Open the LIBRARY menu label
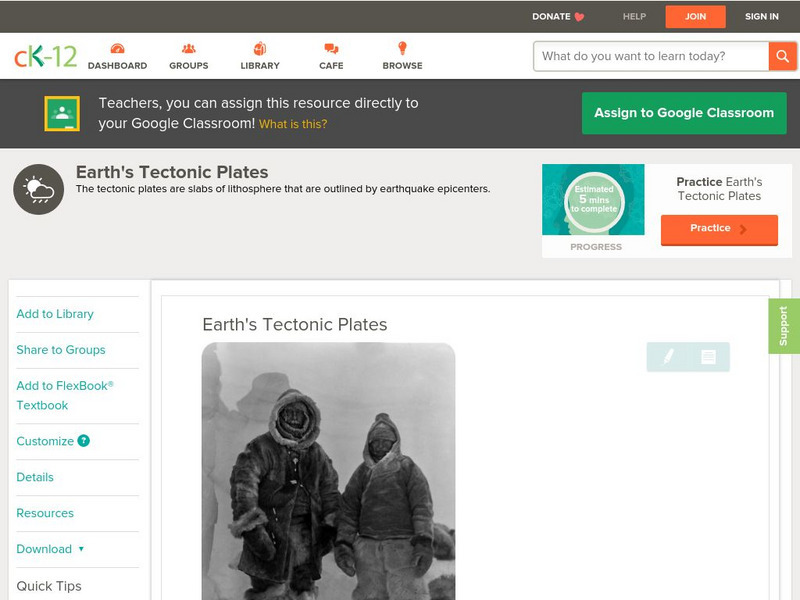The height and width of the screenshot is (600, 800). (x=260, y=66)
